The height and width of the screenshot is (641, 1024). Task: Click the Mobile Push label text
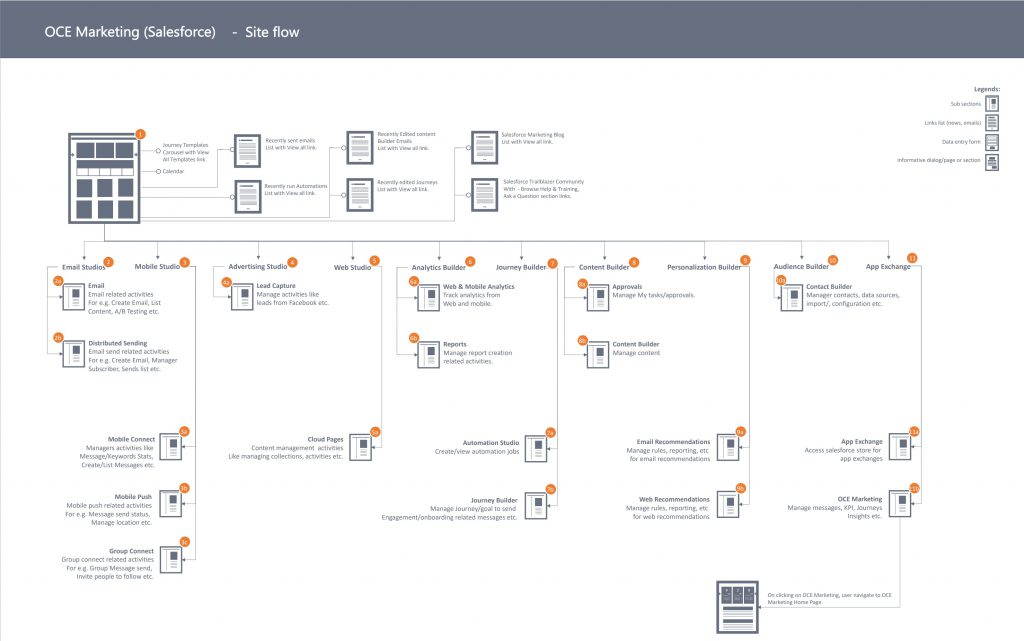[133, 497]
